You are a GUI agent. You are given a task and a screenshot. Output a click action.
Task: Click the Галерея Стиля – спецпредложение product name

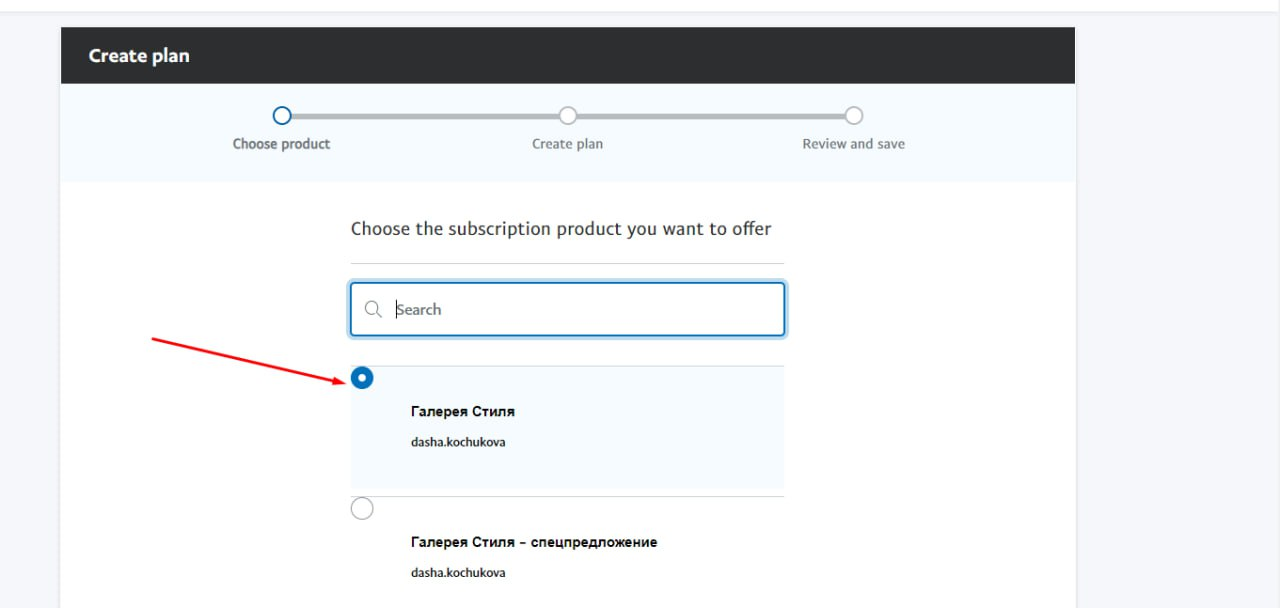[534, 542]
